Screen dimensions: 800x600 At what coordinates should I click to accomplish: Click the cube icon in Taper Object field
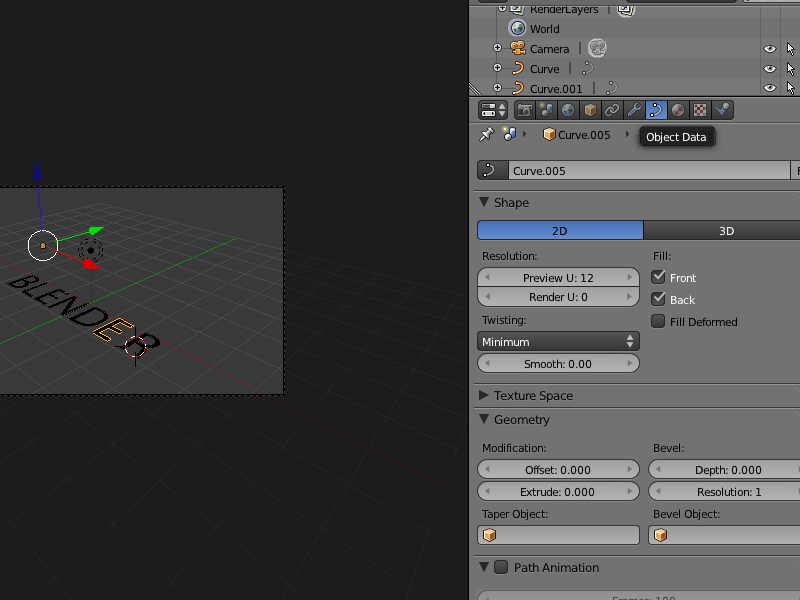pos(490,535)
